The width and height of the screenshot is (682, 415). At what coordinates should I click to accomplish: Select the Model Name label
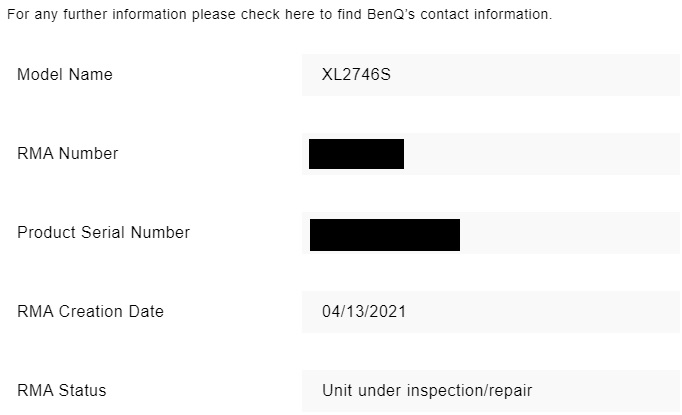[x=65, y=75]
